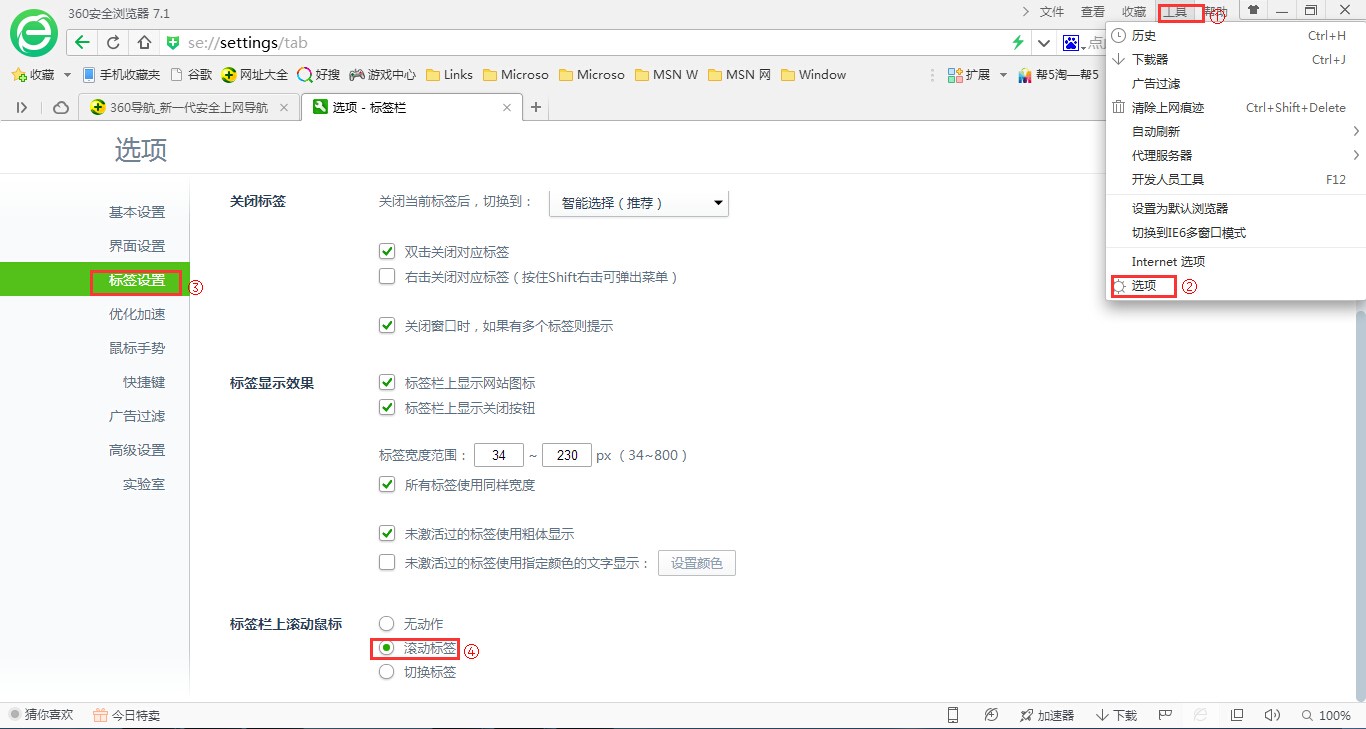Open the home page icon
Screen dimensions: 1366x729
point(144,43)
